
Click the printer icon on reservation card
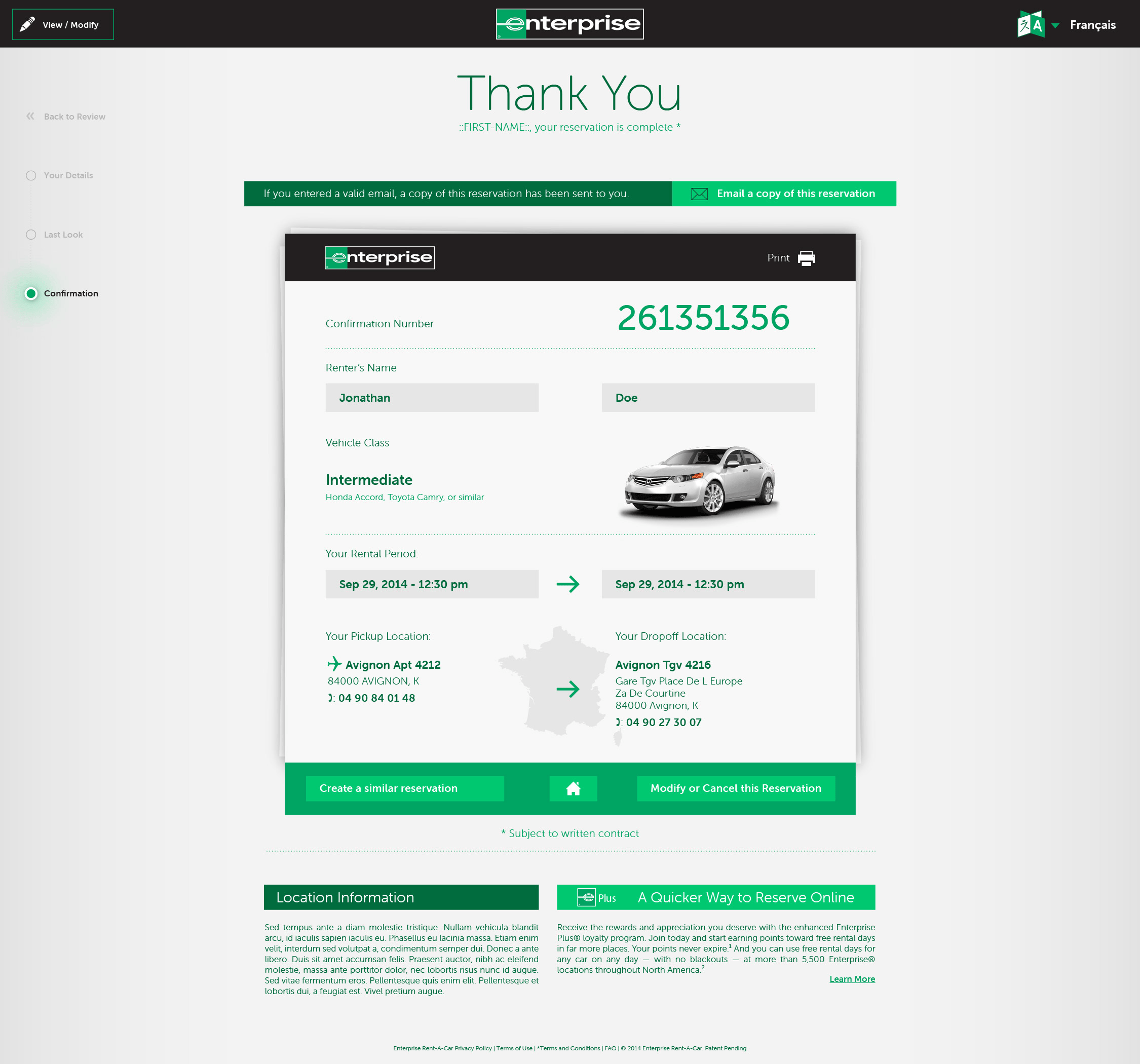pyautogui.click(x=806, y=258)
